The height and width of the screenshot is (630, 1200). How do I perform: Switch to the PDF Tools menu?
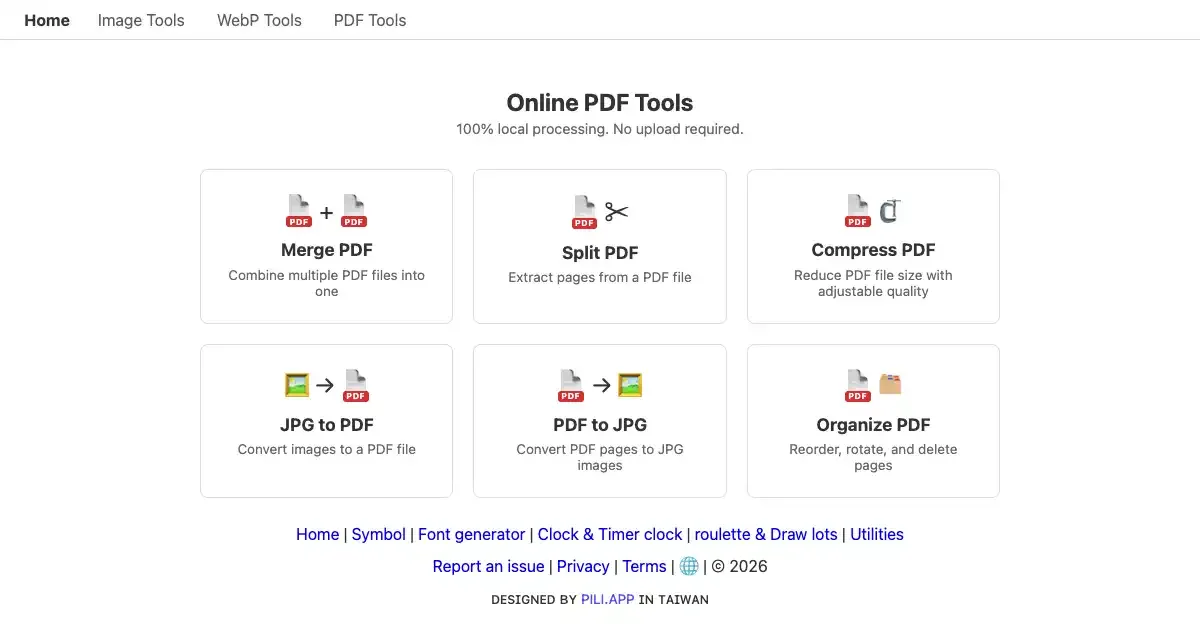pos(370,20)
